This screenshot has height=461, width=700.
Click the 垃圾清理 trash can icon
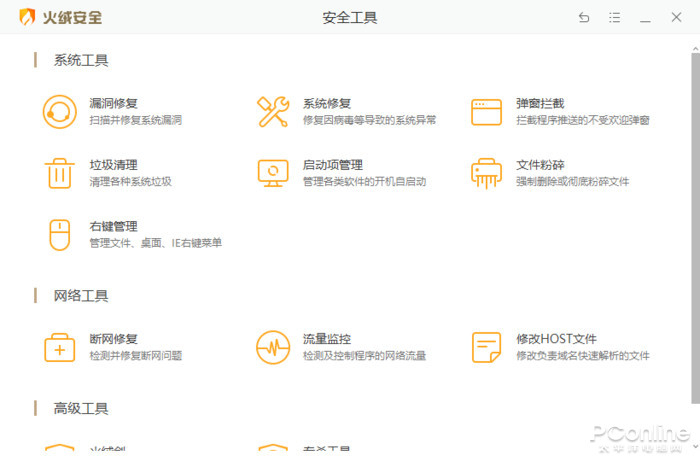point(59,173)
